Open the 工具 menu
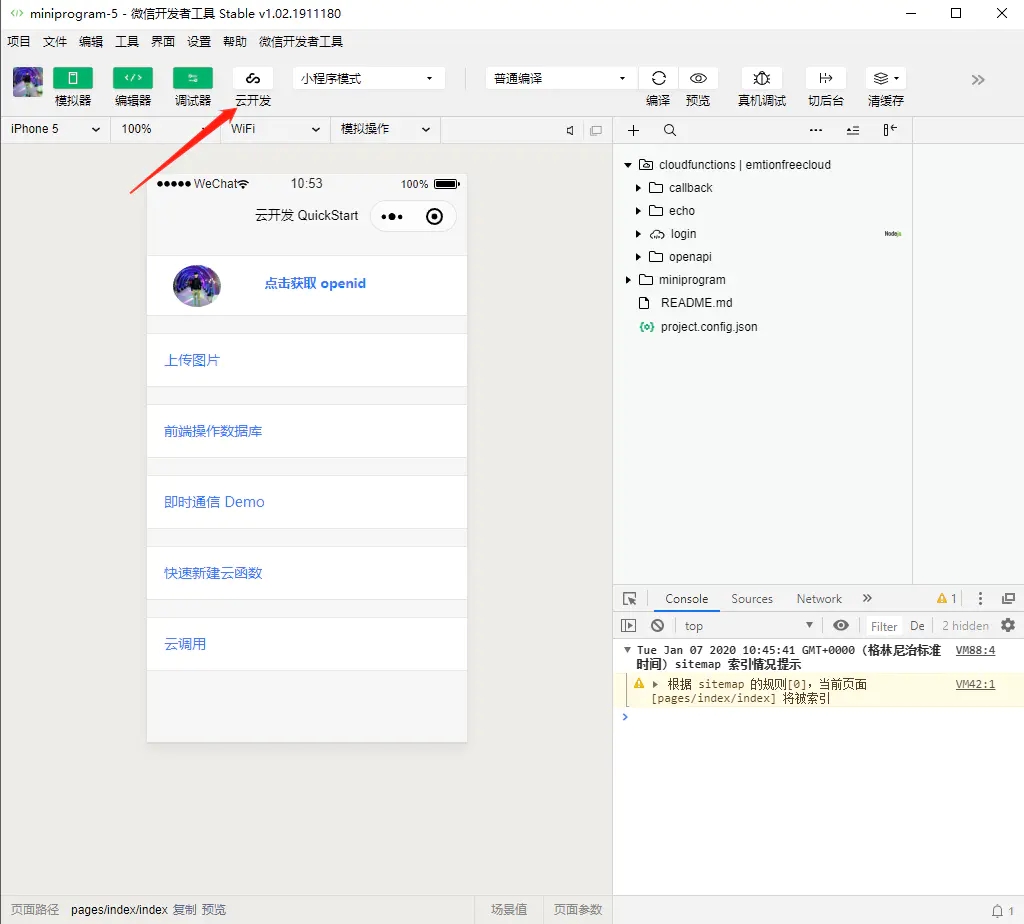 (x=127, y=42)
